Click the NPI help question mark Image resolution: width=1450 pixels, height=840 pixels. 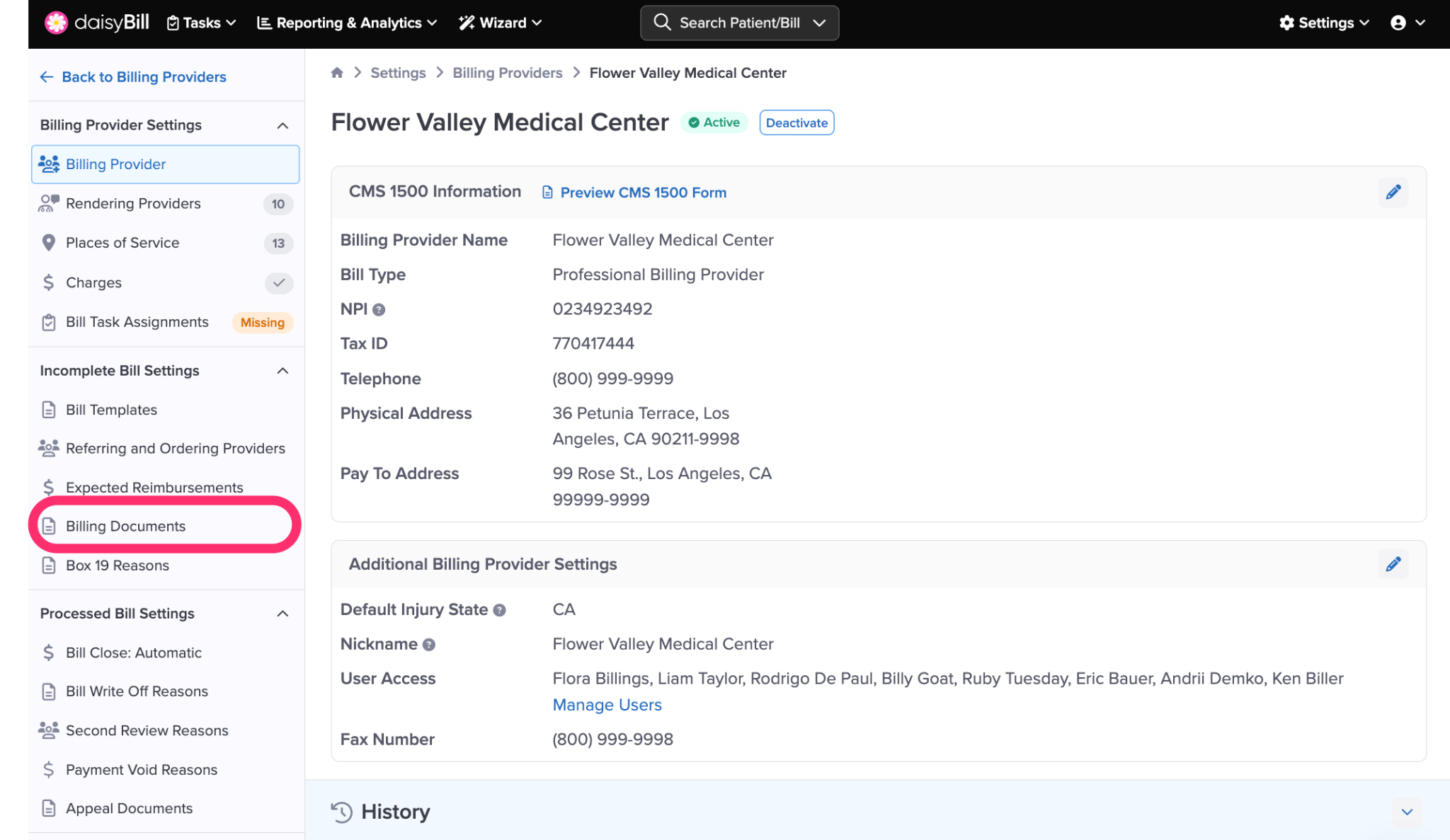pyautogui.click(x=379, y=310)
